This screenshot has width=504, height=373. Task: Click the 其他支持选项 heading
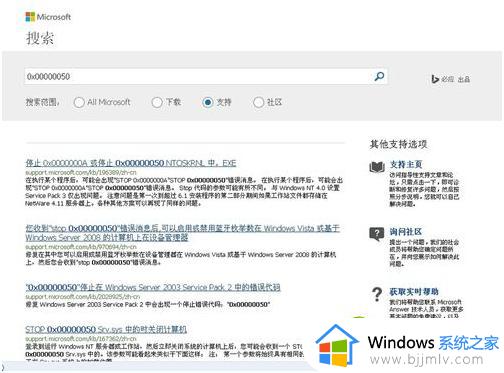click(x=398, y=144)
